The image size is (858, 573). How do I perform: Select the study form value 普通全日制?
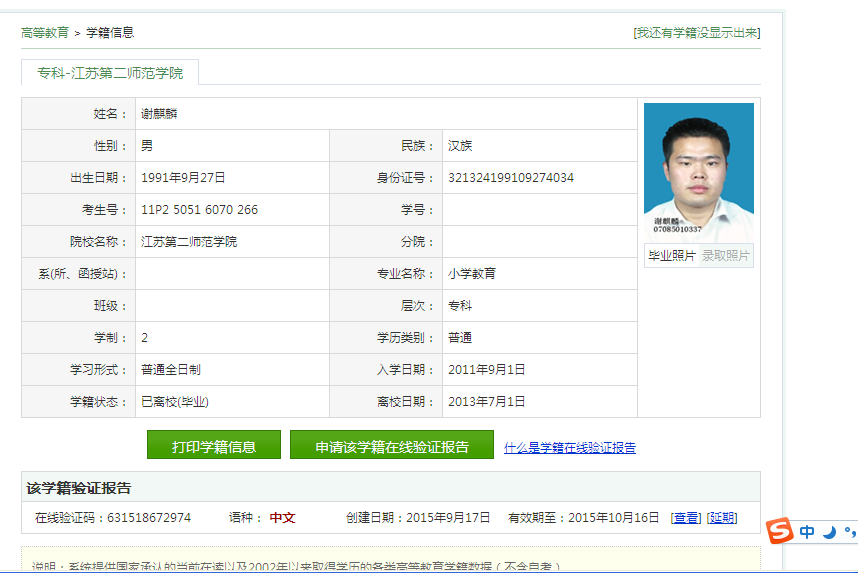click(x=171, y=370)
